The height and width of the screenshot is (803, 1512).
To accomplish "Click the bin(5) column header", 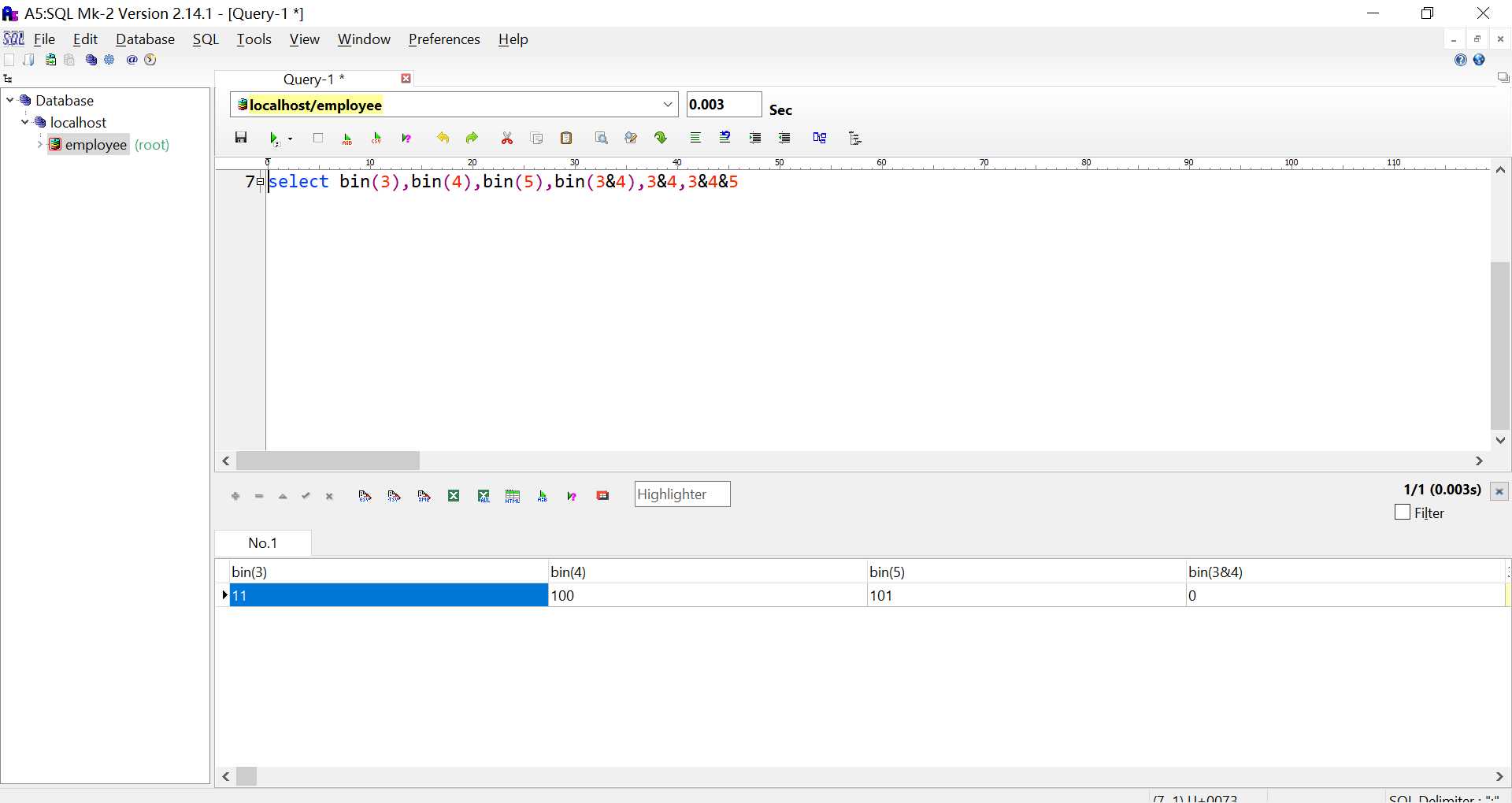I will tap(1026, 572).
